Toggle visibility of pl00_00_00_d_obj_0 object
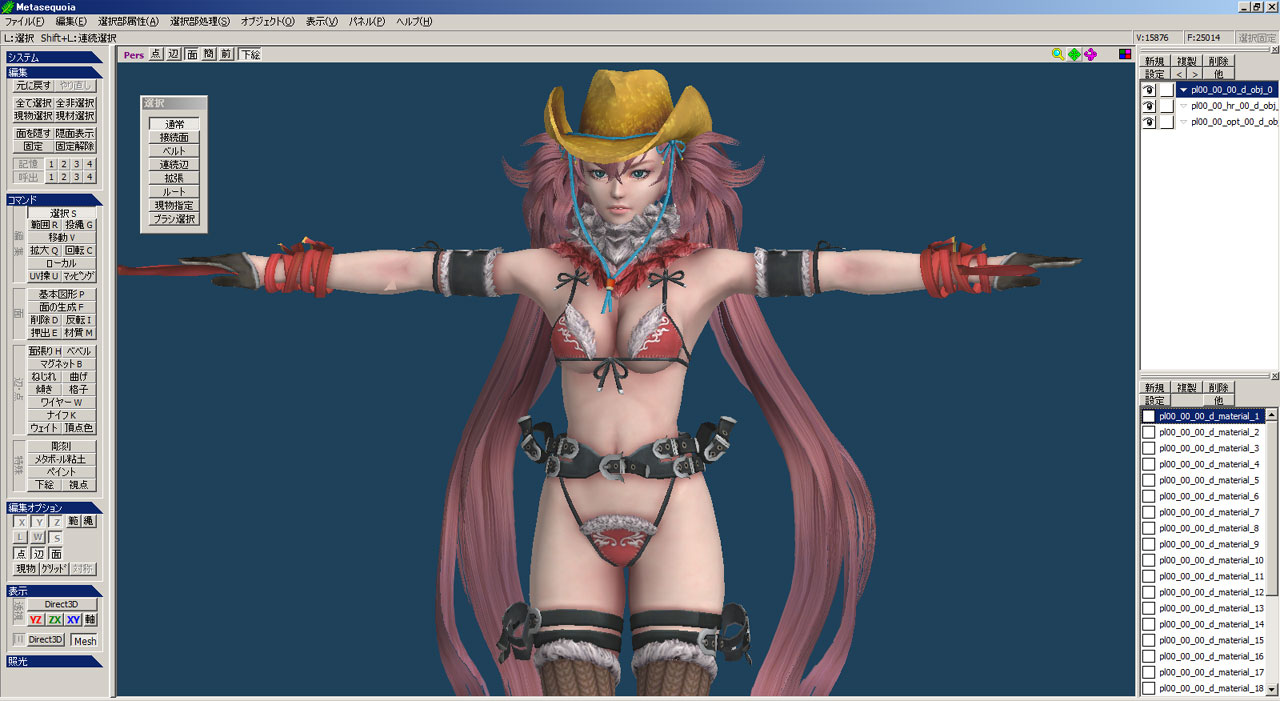 point(1149,90)
